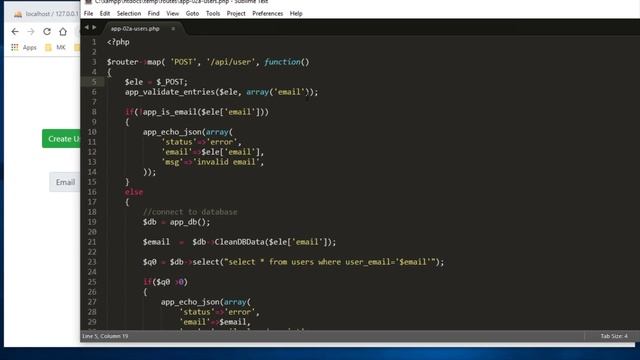640x360 pixels.
Task: Click app_validate_entries on line 6
Action: (x=170, y=92)
